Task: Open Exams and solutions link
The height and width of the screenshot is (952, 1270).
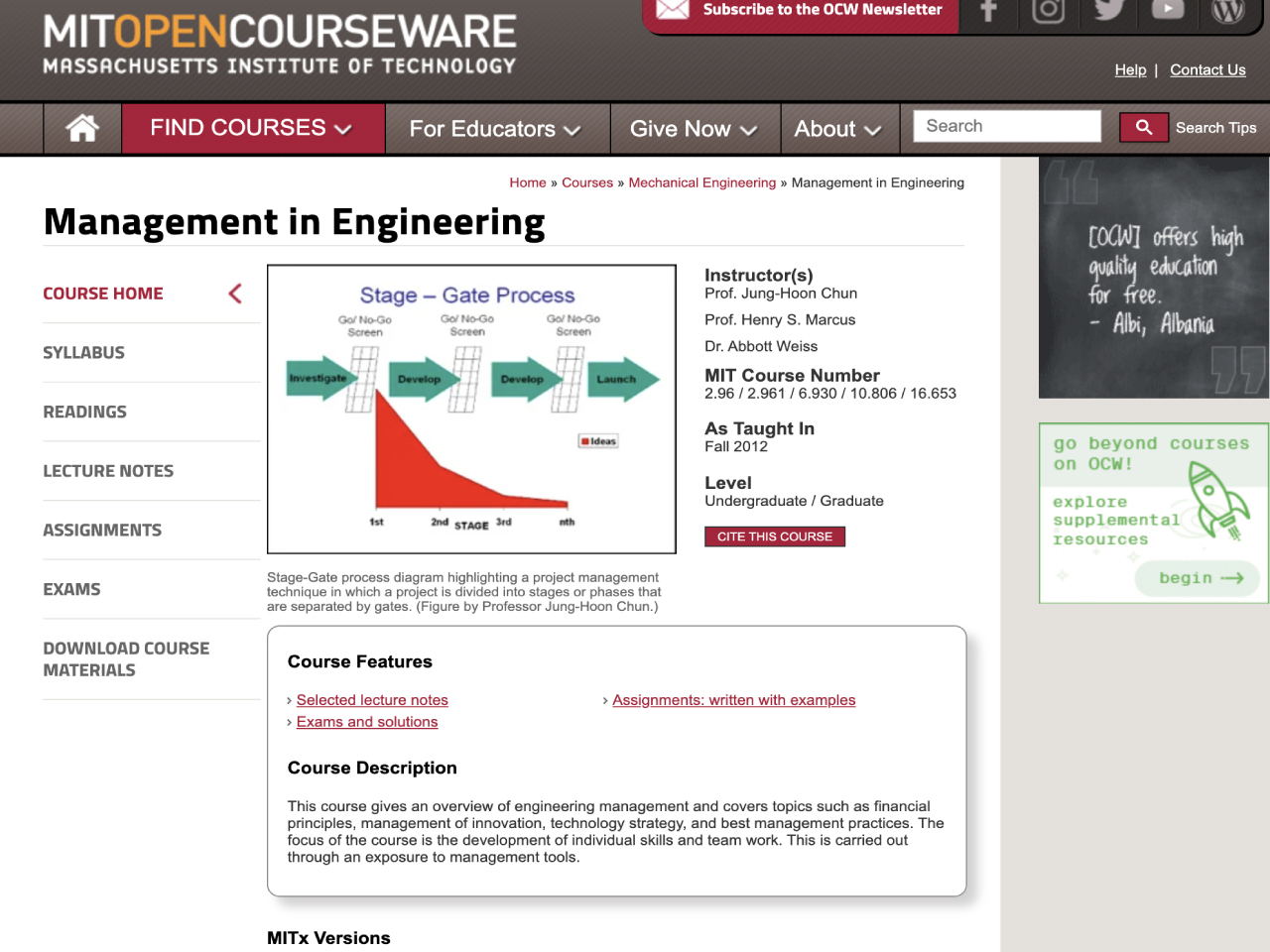Action: [x=367, y=722]
